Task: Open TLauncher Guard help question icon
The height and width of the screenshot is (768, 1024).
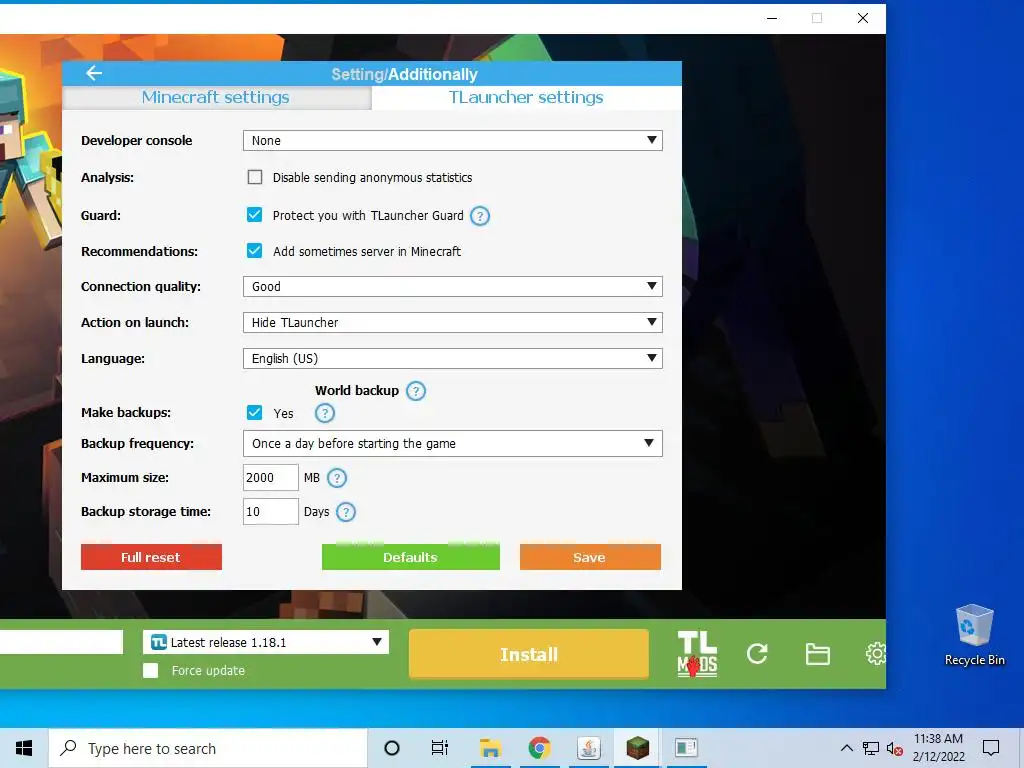Action: (480, 216)
